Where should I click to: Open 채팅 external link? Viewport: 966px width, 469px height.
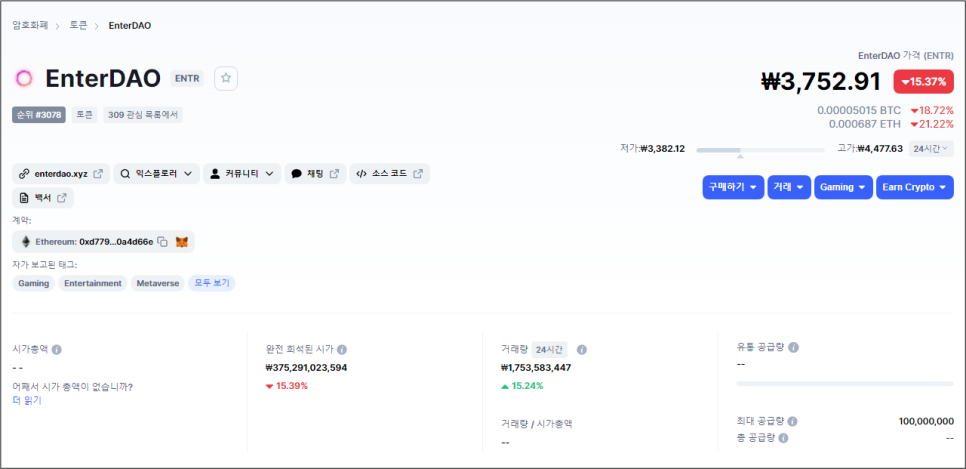click(315, 174)
